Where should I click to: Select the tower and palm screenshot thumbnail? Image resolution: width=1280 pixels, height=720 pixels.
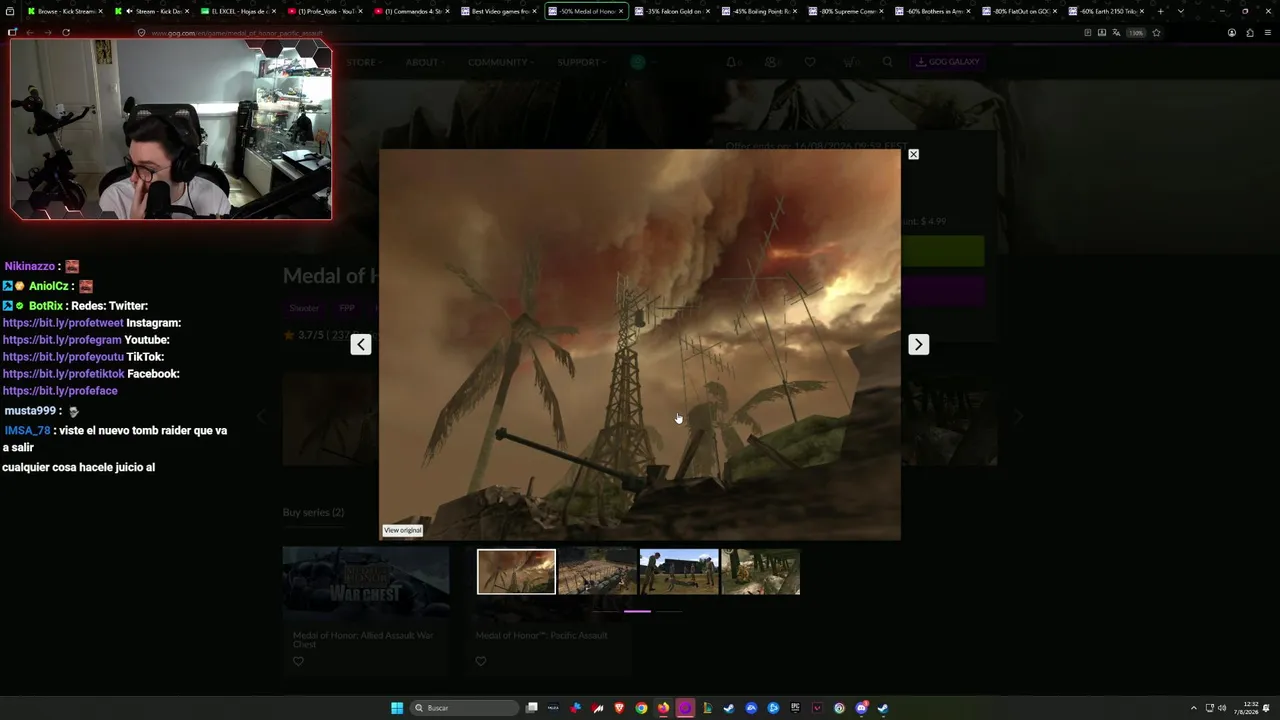tap(516, 571)
